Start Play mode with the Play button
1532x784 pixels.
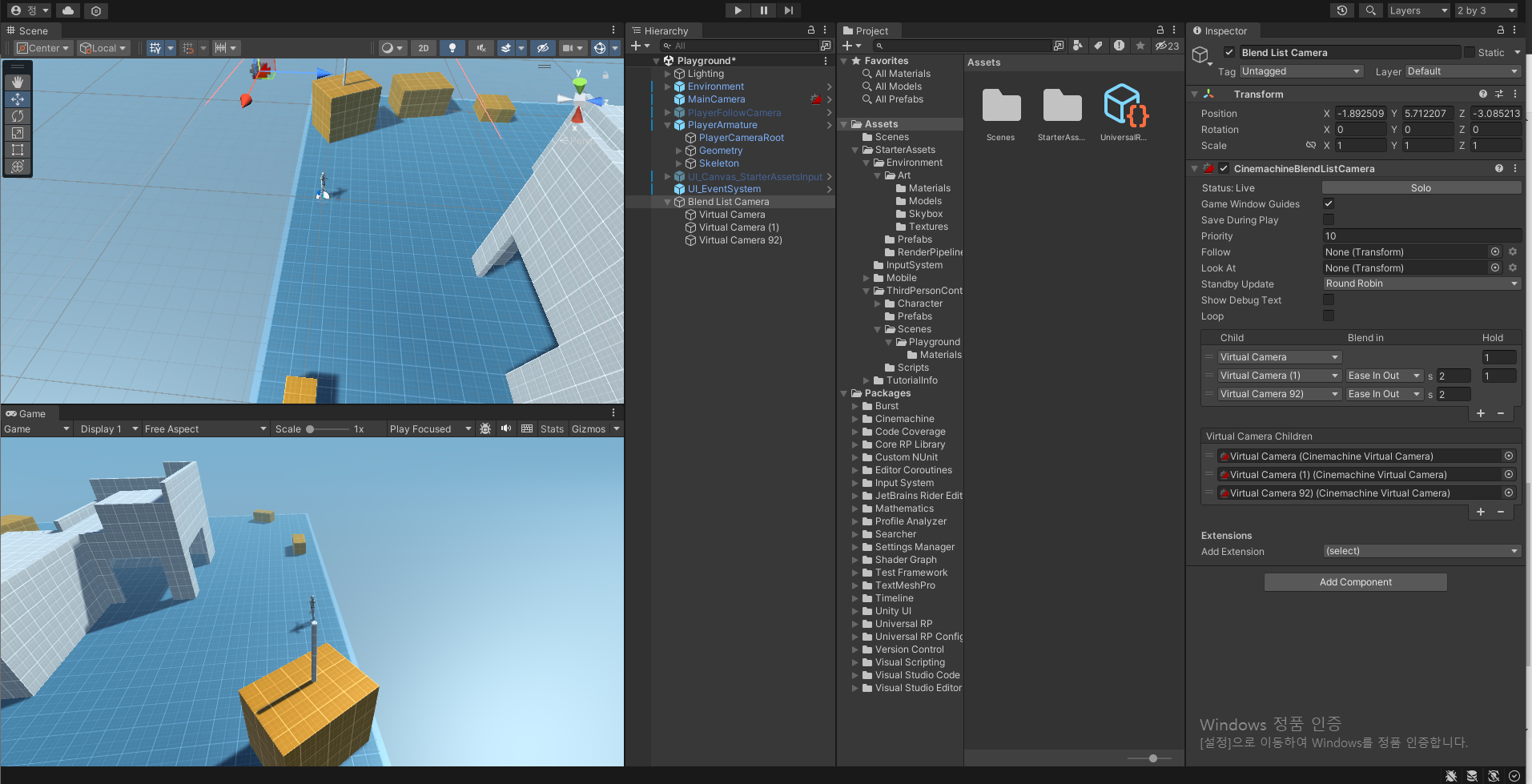point(738,10)
